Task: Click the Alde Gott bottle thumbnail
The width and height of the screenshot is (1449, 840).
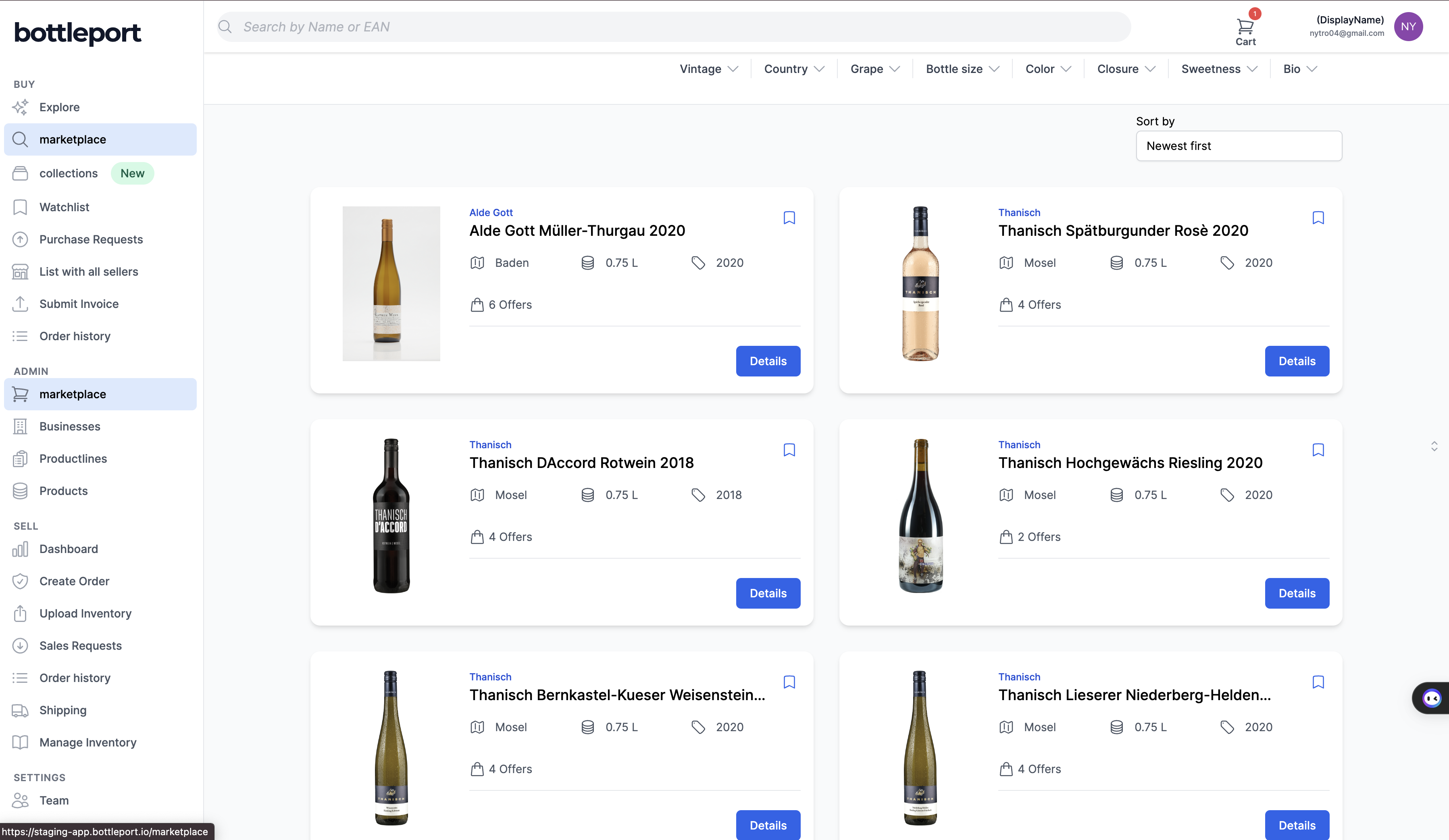Action: coord(391,284)
